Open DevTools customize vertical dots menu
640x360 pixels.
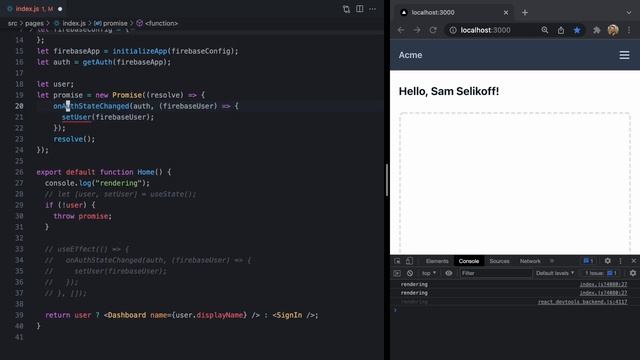620,261
